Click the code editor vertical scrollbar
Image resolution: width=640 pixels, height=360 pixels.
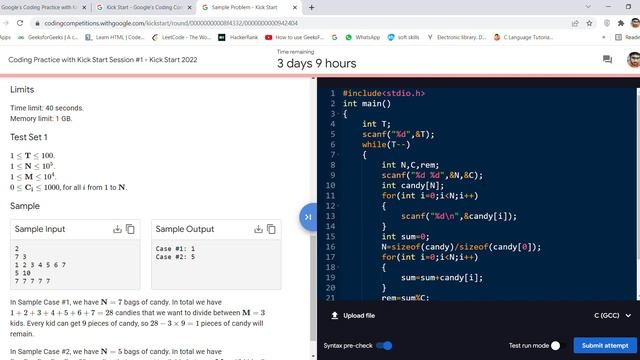(638, 194)
